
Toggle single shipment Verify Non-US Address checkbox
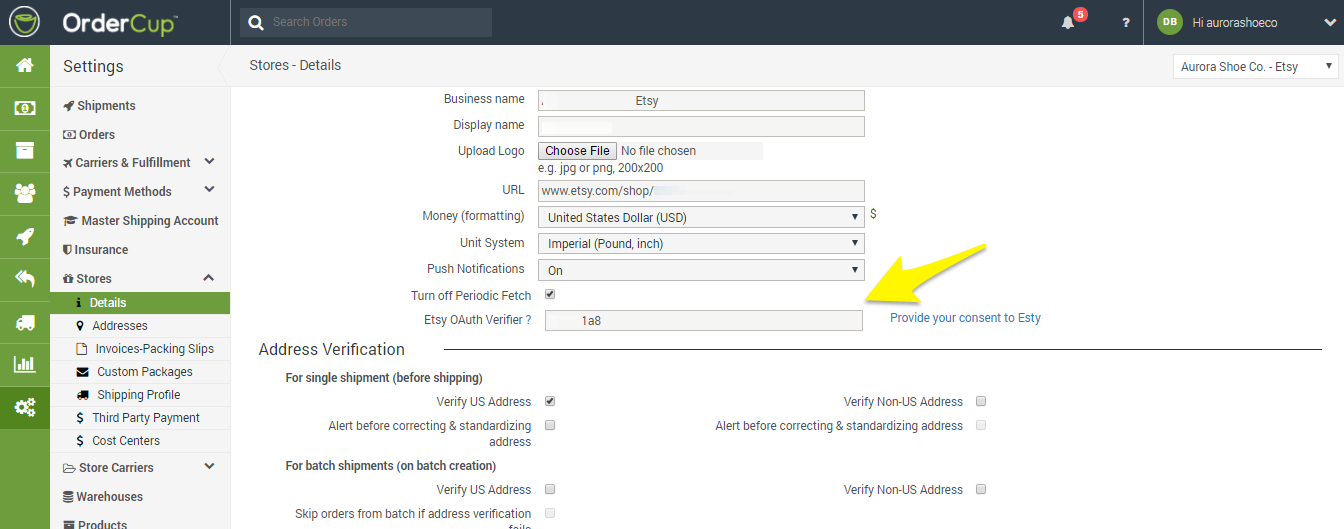pos(981,401)
